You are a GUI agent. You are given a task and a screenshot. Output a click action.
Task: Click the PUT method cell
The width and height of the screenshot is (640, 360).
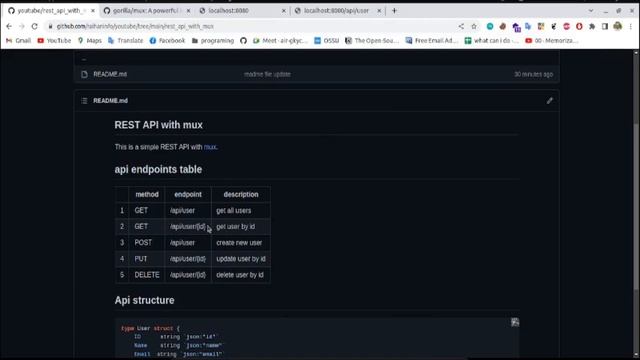pyautogui.click(x=147, y=259)
